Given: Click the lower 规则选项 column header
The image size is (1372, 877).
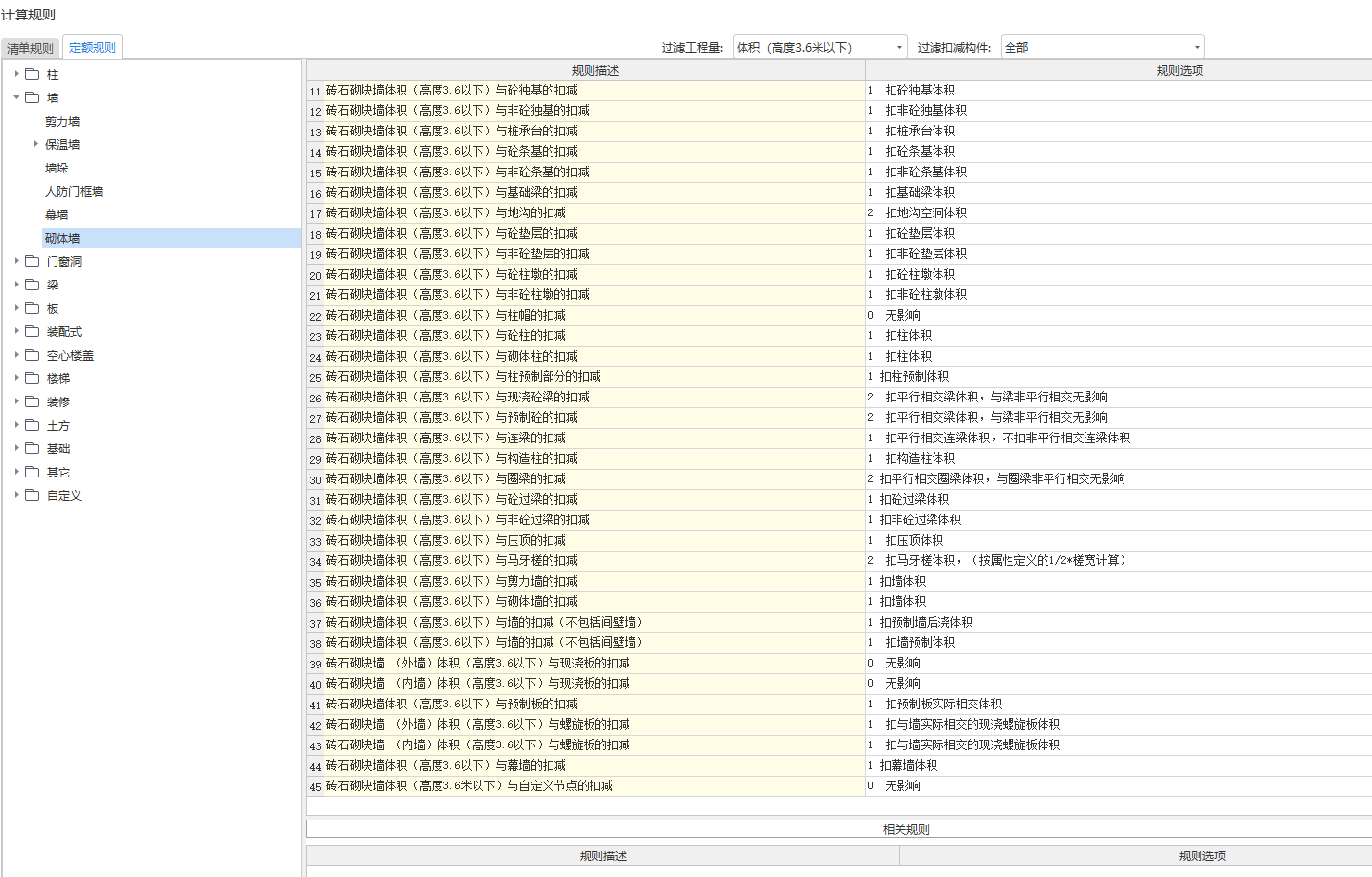Looking at the screenshot, I should pyautogui.click(x=1136, y=856).
